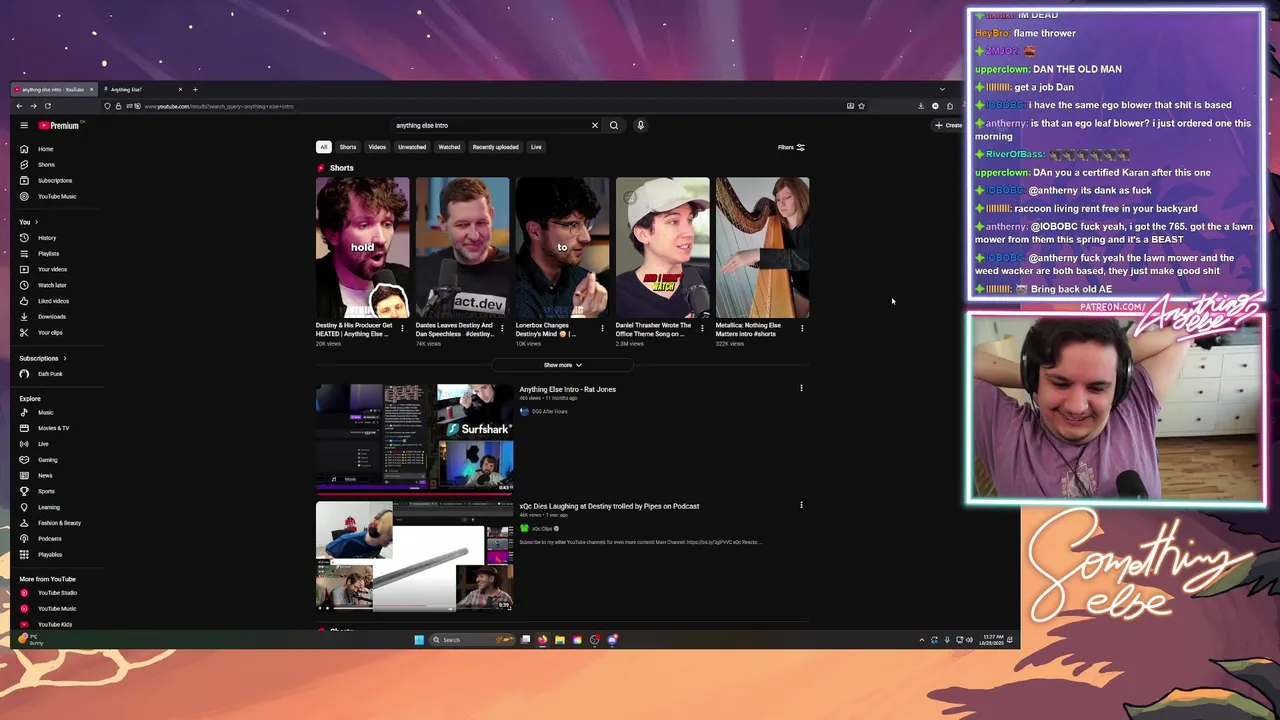Select the Recently uploaded filter chip

tap(495, 147)
